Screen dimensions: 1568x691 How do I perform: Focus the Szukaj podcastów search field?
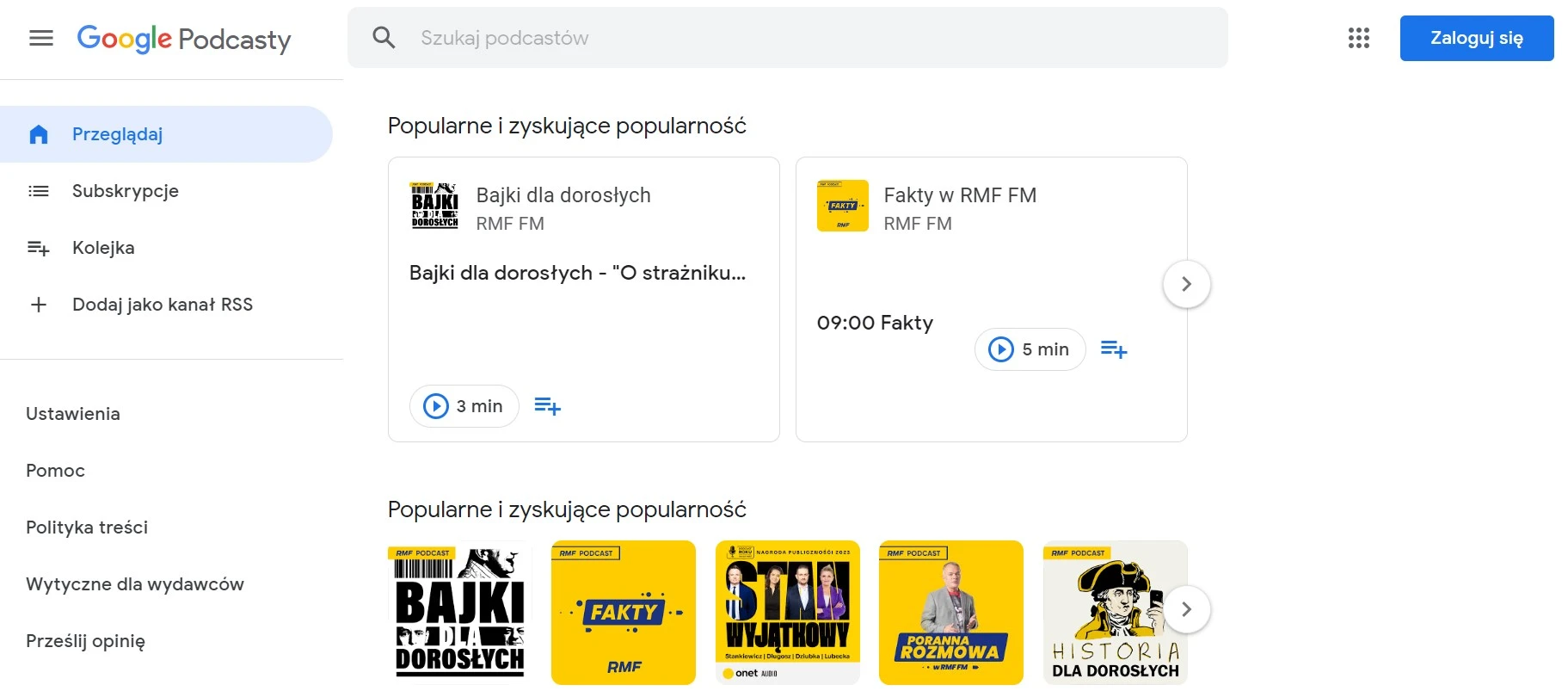[774, 38]
